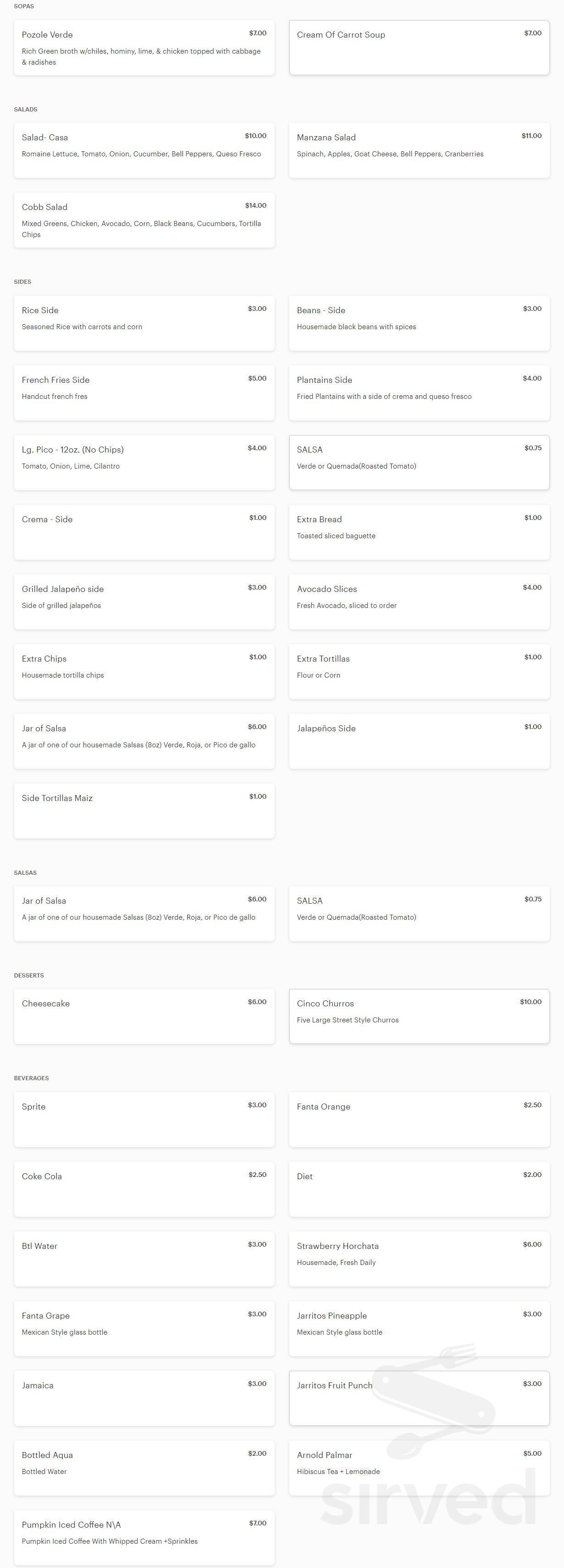This screenshot has width=564, height=1568.
Task: Choose the Arnold Palmar beverage
Action: tap(419, 1468)
